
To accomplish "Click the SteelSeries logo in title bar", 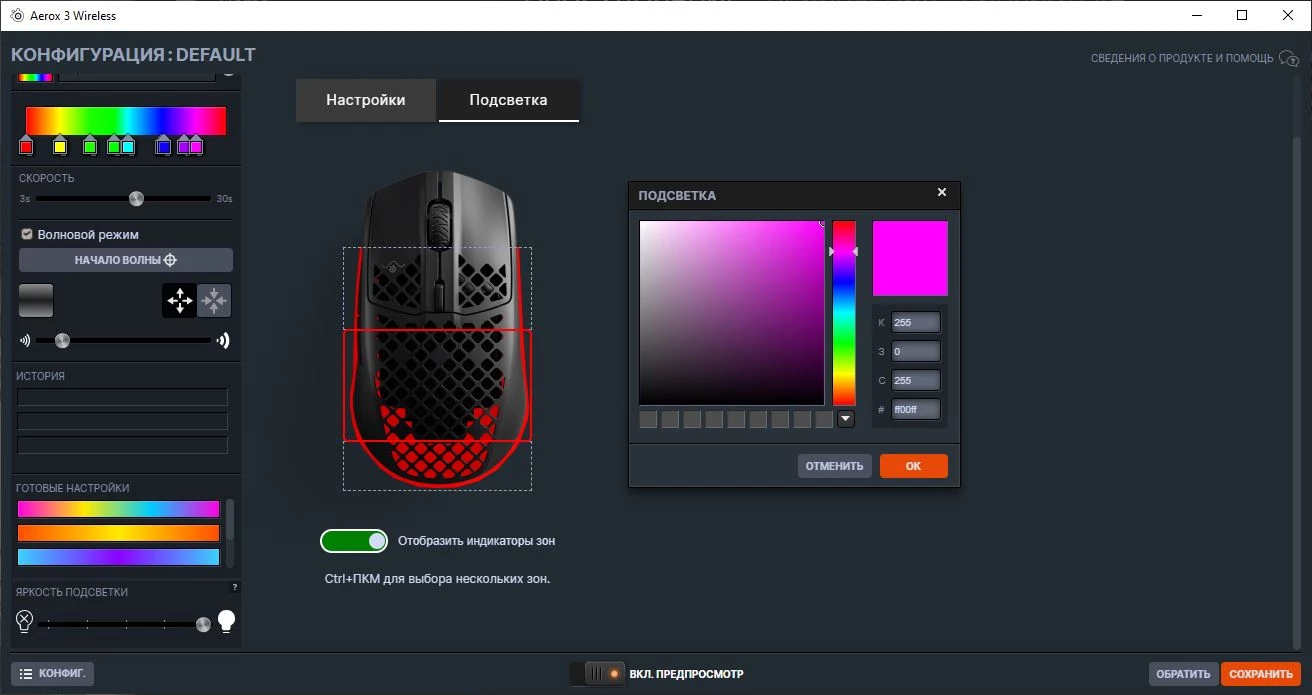I will (x=17, y=15).
